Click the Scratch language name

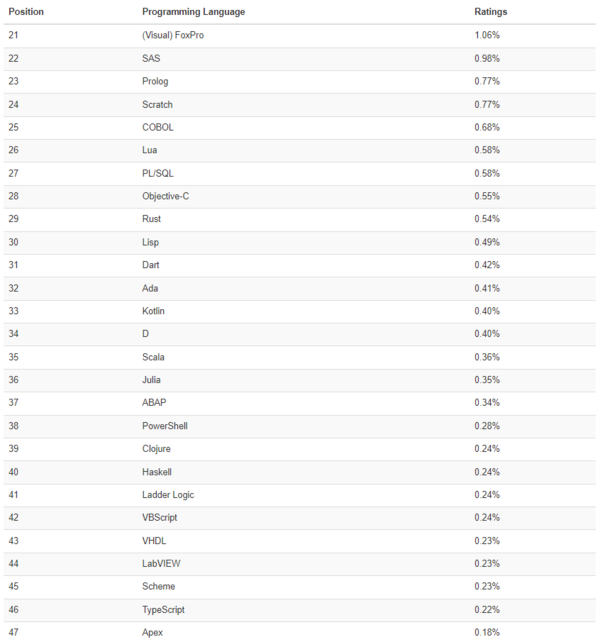(x=158, y=104)
